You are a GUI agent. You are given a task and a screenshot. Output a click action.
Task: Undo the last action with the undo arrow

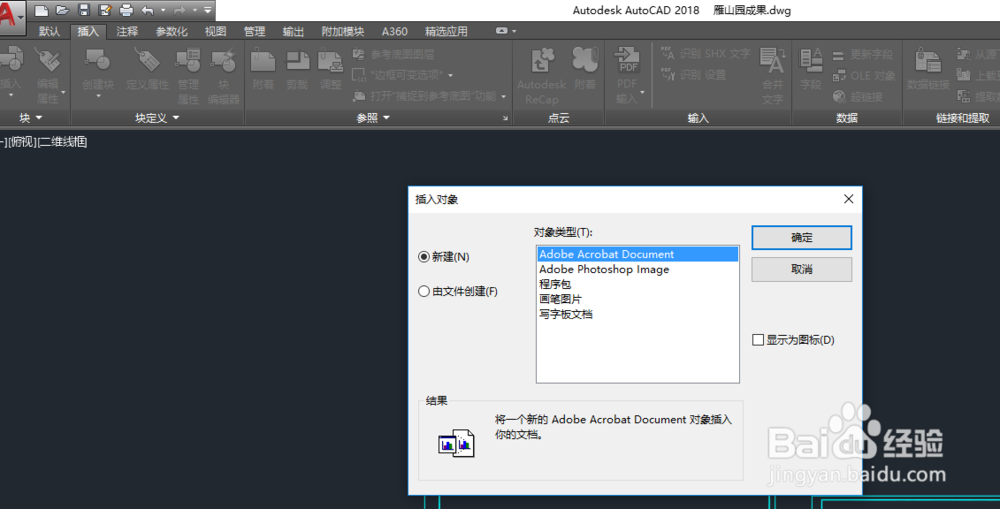[147, 10]
